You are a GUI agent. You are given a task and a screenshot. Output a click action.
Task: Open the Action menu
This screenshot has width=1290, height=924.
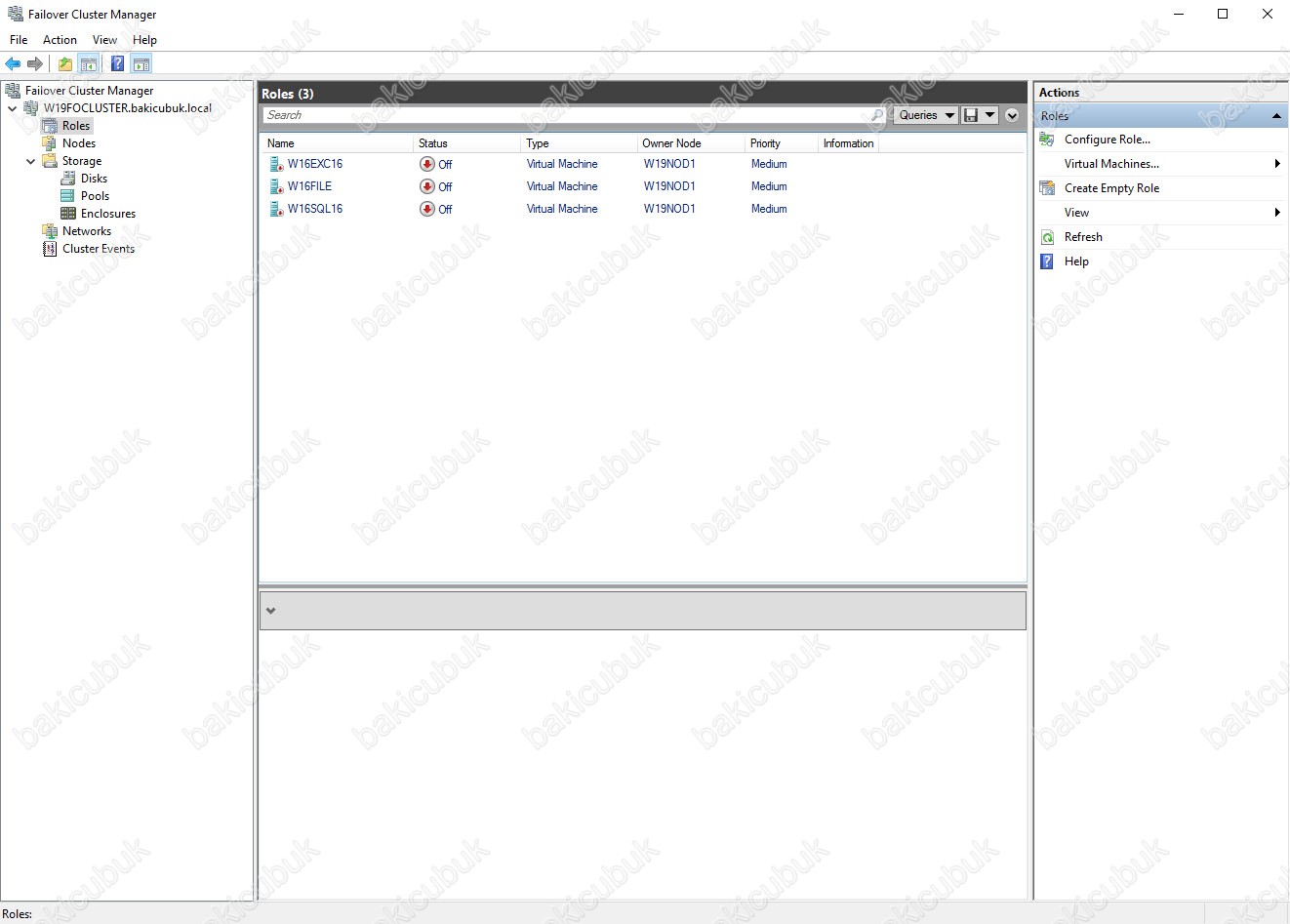tap(60, 40)
